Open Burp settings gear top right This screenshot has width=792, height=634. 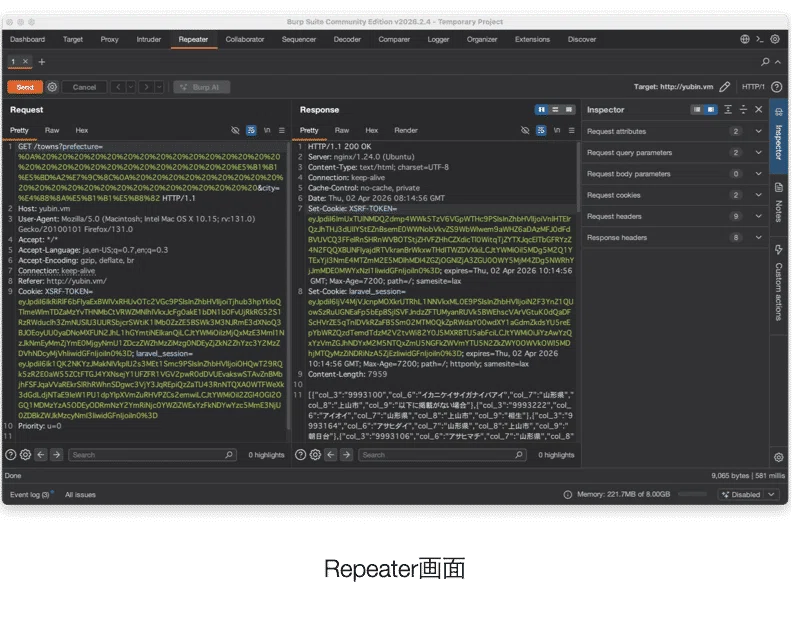775,39
